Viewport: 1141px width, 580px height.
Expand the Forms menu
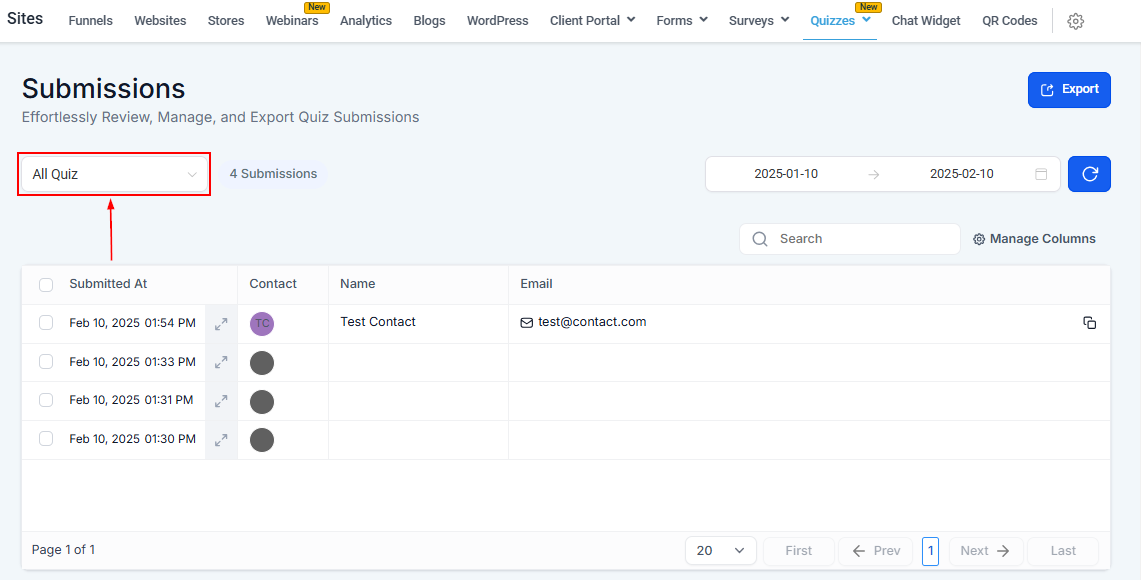pyautogui.click(x=682, y=20)
